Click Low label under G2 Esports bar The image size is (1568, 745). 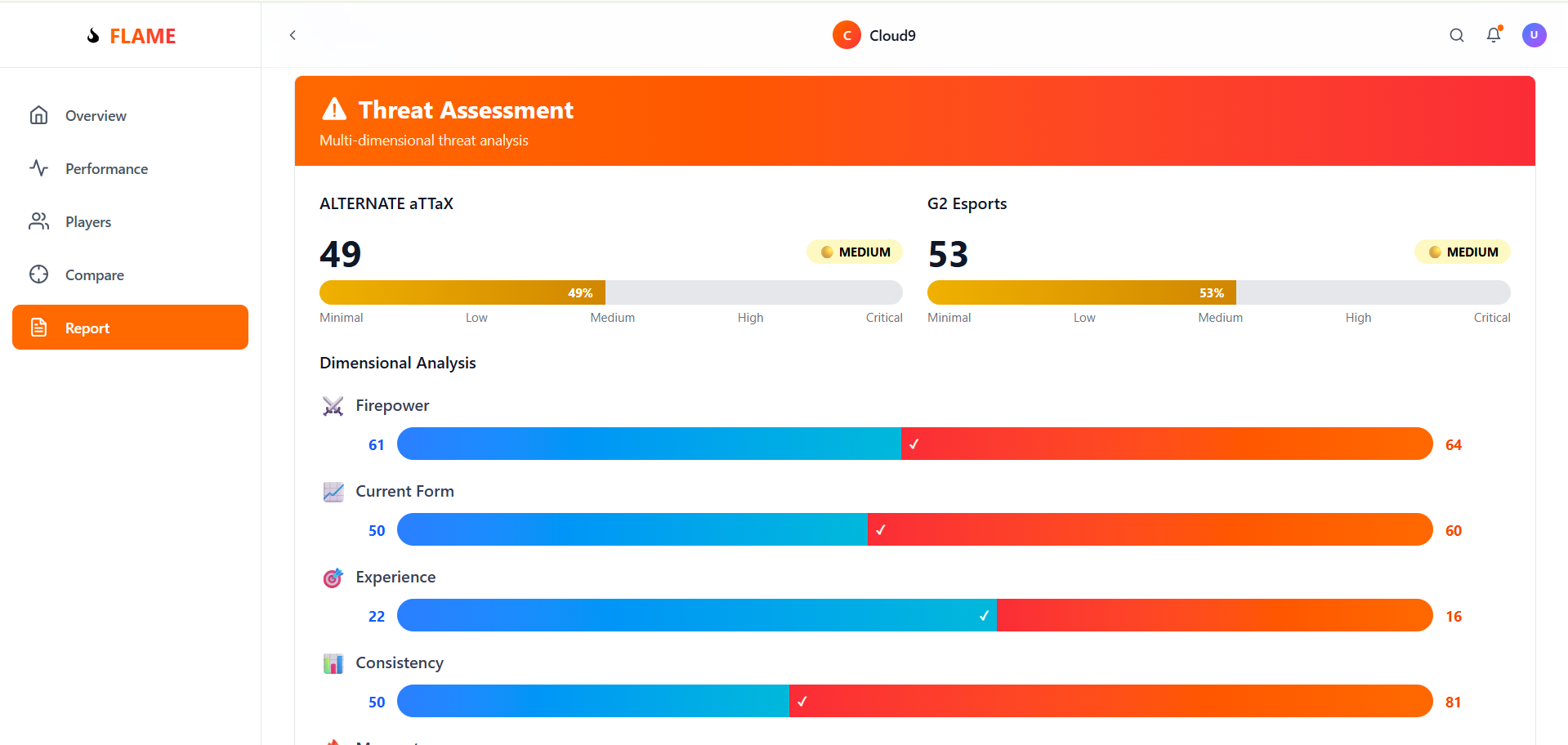tap(1084, 318)
